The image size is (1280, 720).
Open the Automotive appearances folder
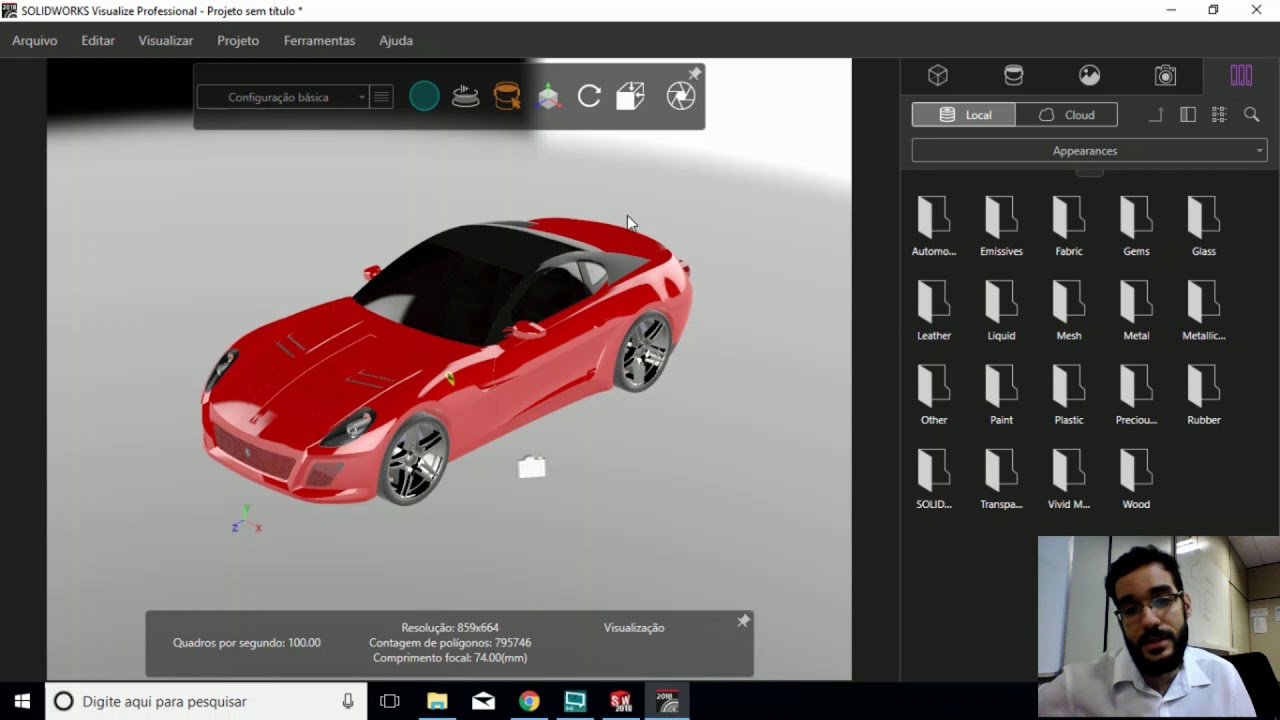(934, 226)
